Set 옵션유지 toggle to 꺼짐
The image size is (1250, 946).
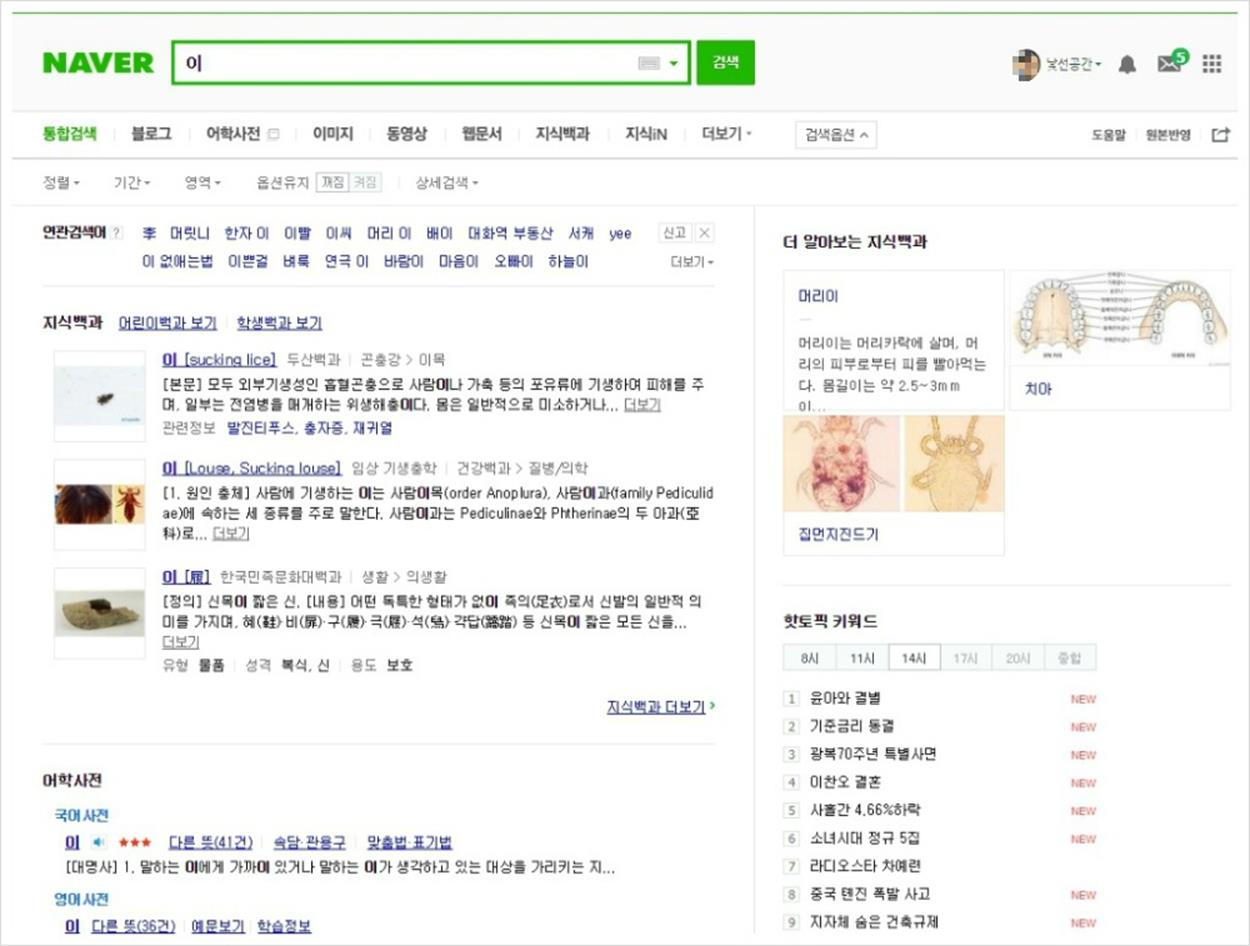point(332,183)
